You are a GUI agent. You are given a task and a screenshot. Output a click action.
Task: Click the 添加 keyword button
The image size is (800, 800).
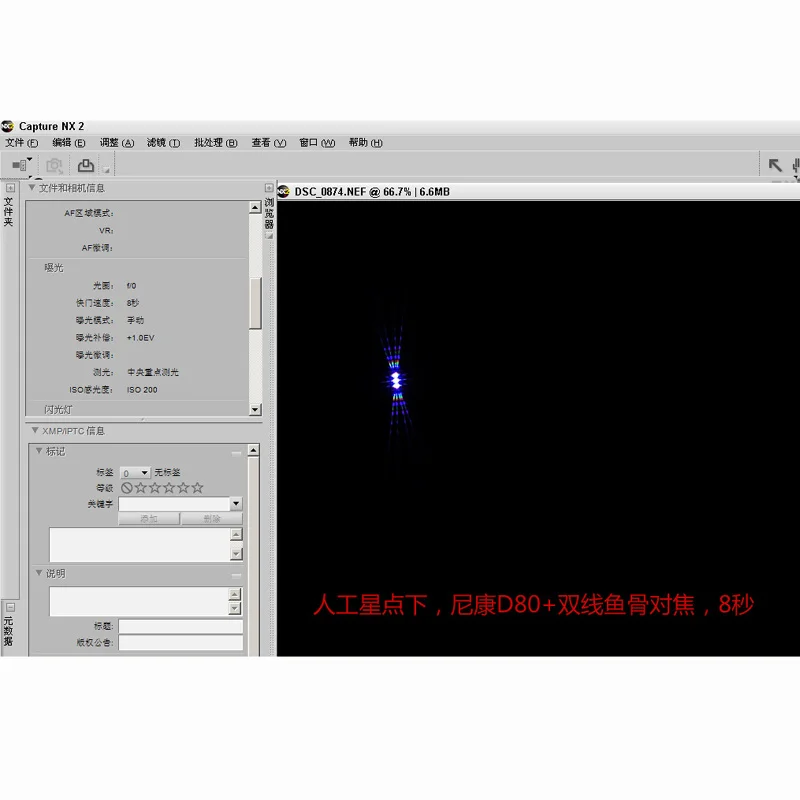click(149, 518)
